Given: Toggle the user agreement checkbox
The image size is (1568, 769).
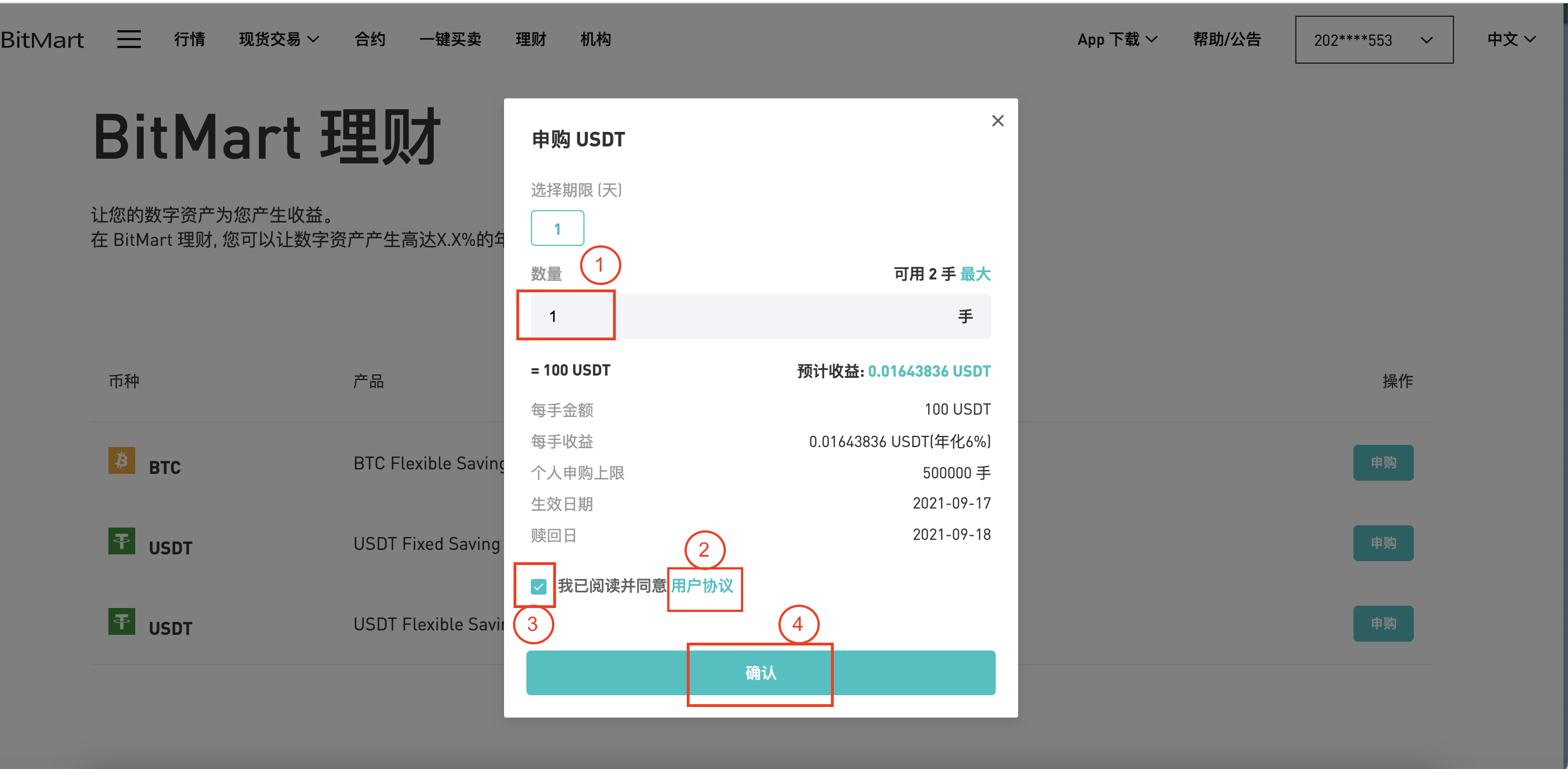Looking at the screenshot, I should pos(538,586).
